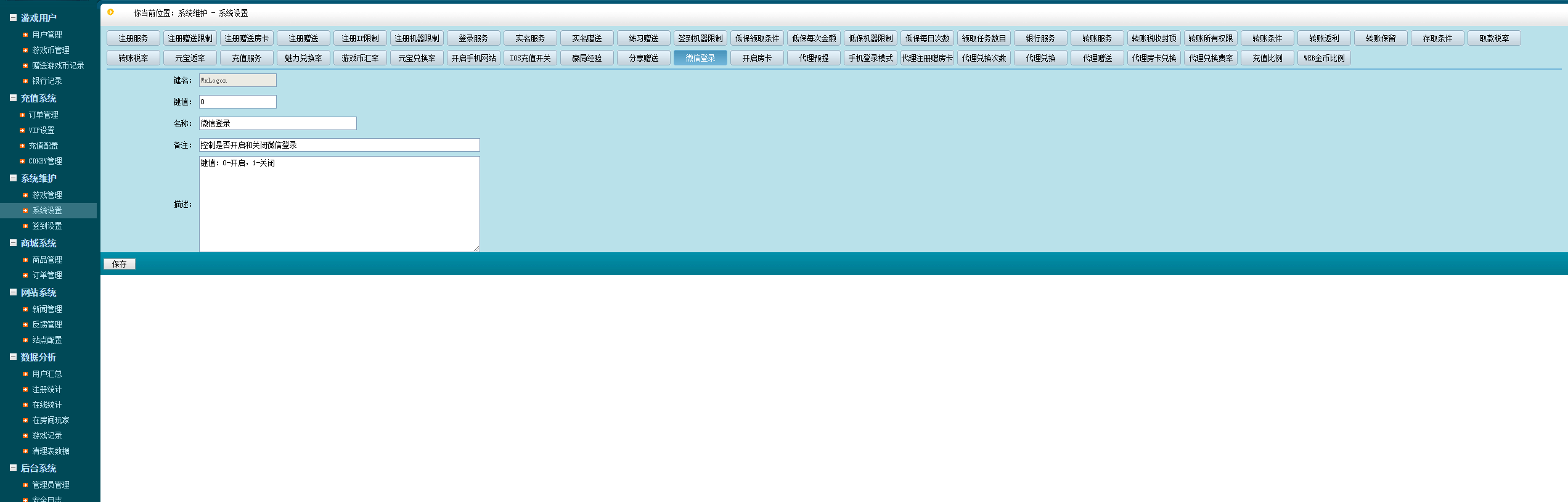Switch to the 注册服务 settings tab
1568x502 pixels.
tap(133, 38)
